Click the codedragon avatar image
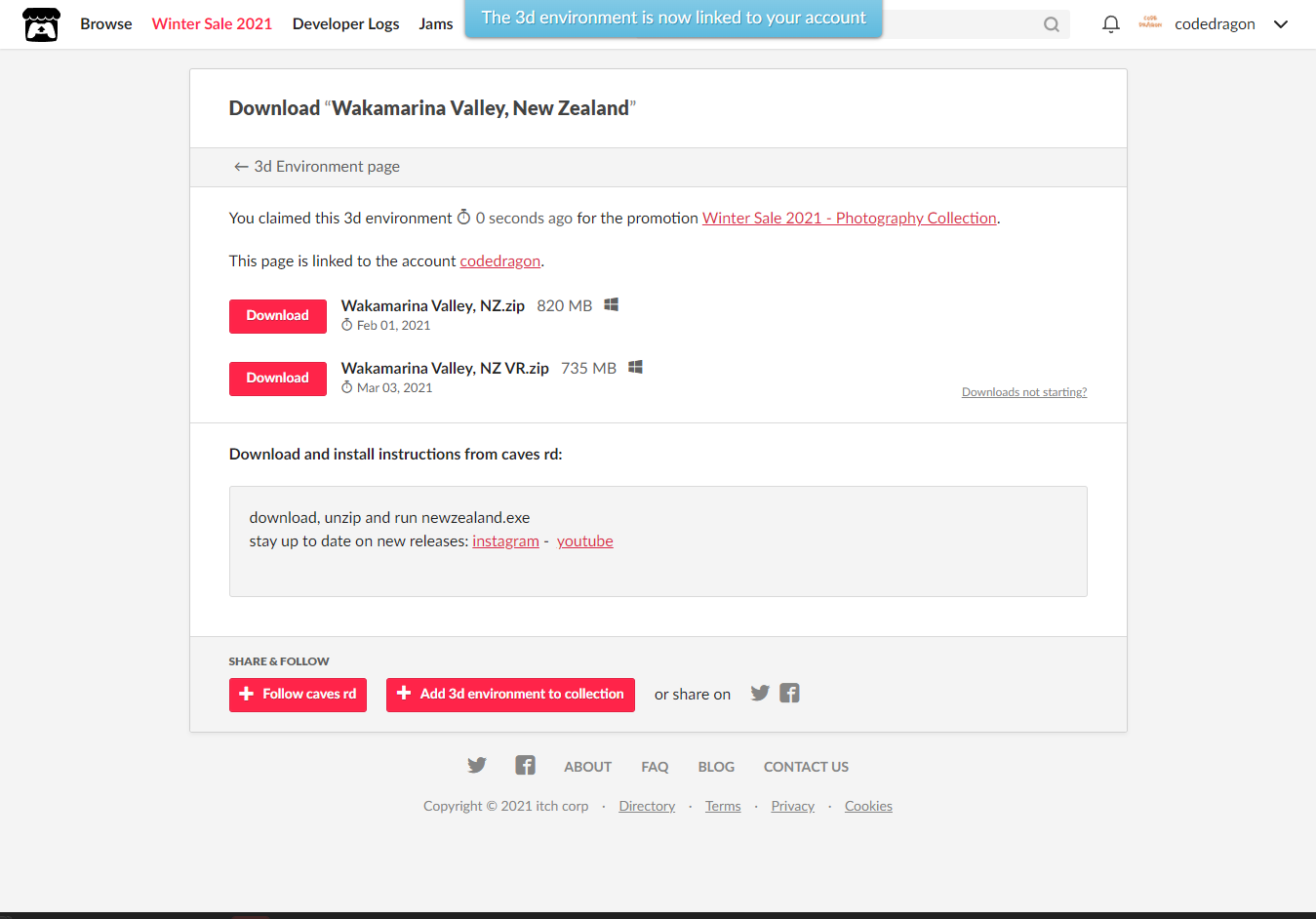 [1150, 23]
